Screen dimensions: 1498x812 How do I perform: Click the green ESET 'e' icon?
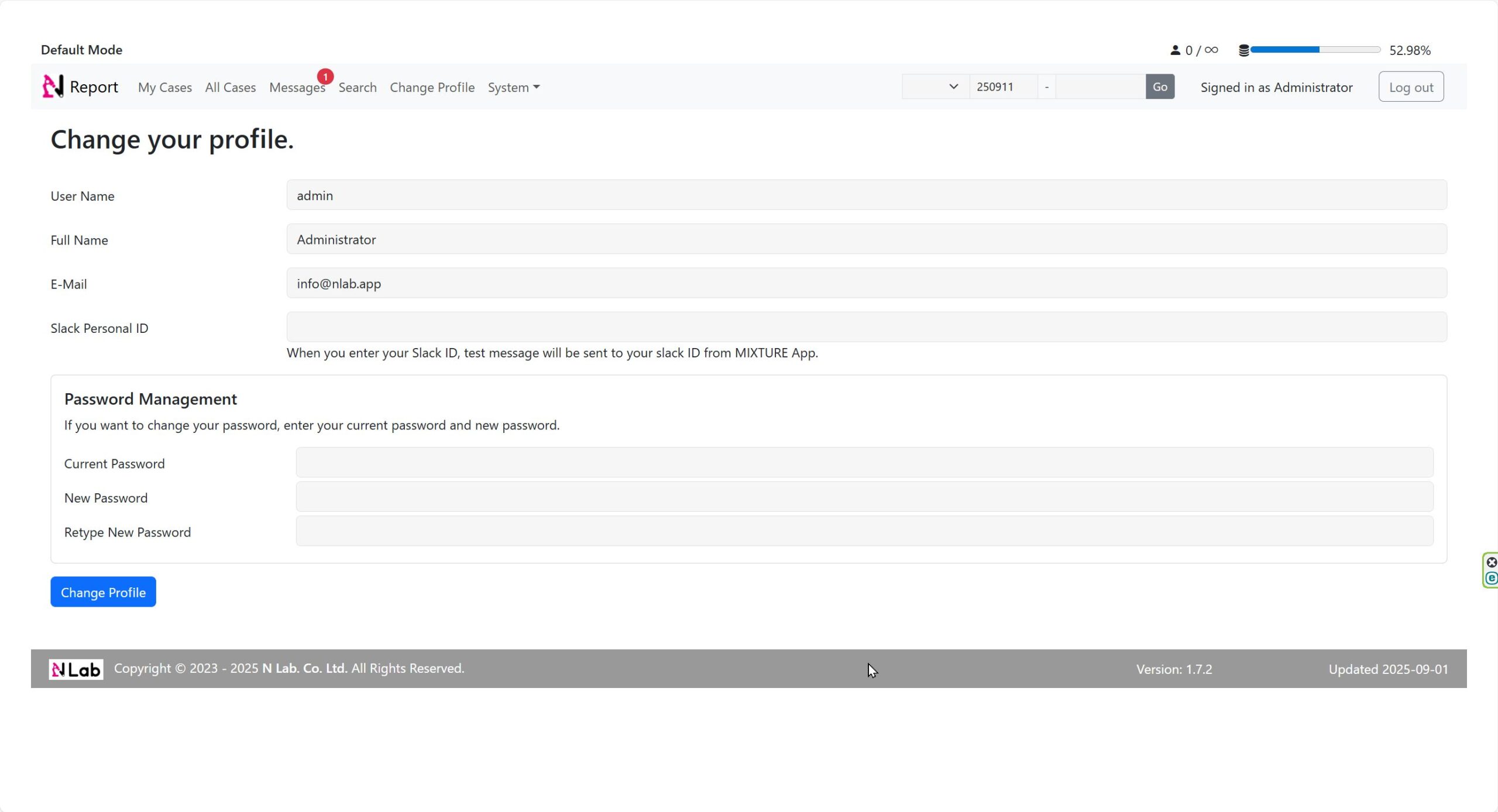point(1492,579)
